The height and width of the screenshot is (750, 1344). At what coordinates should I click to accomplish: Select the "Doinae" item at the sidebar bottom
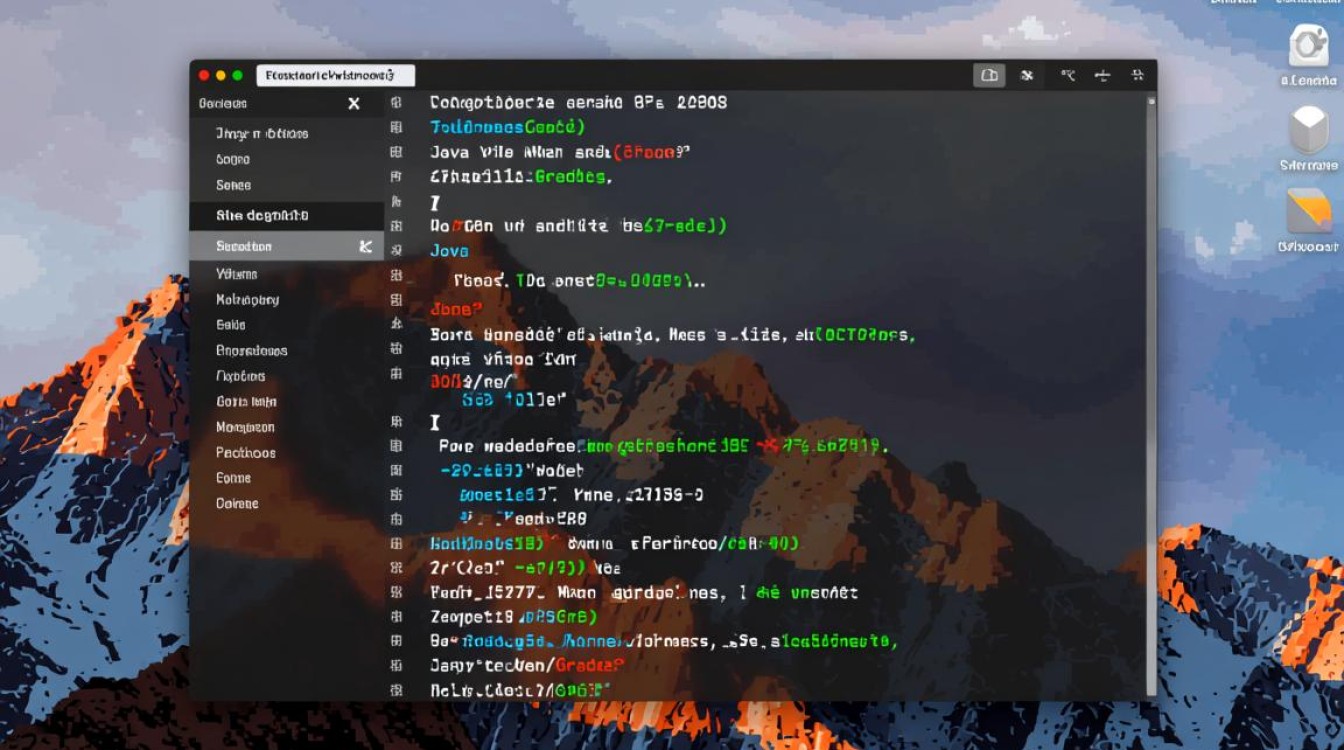click(x=237, y=504)
